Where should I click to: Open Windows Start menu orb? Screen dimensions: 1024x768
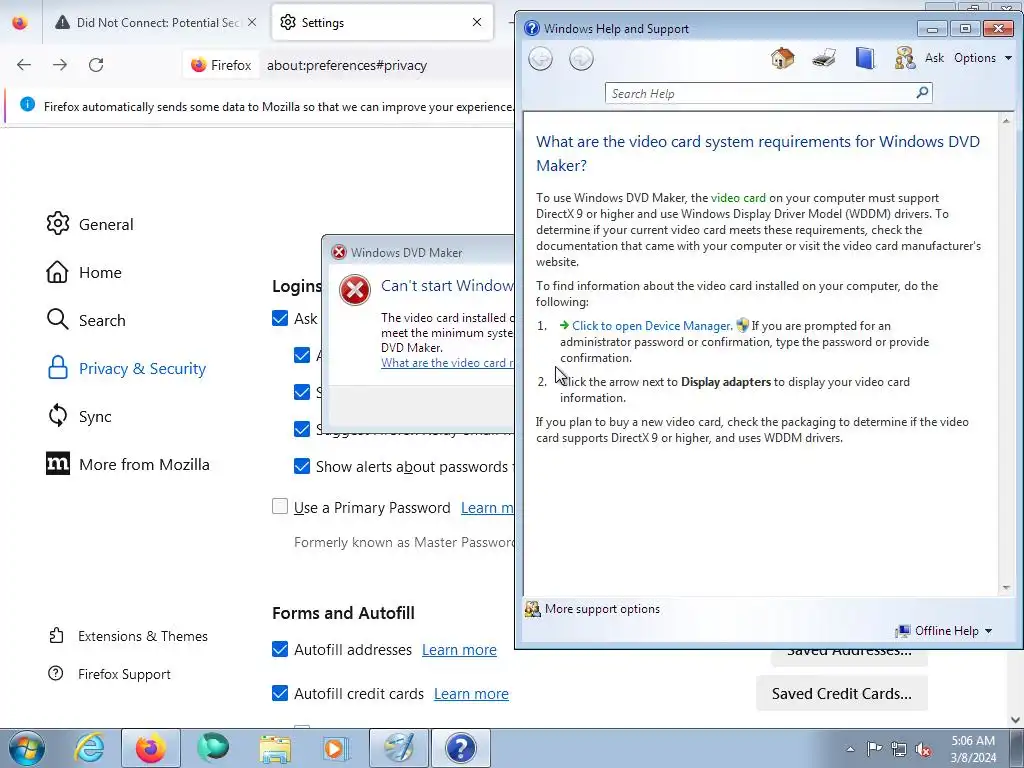click(x=26, y=748)
